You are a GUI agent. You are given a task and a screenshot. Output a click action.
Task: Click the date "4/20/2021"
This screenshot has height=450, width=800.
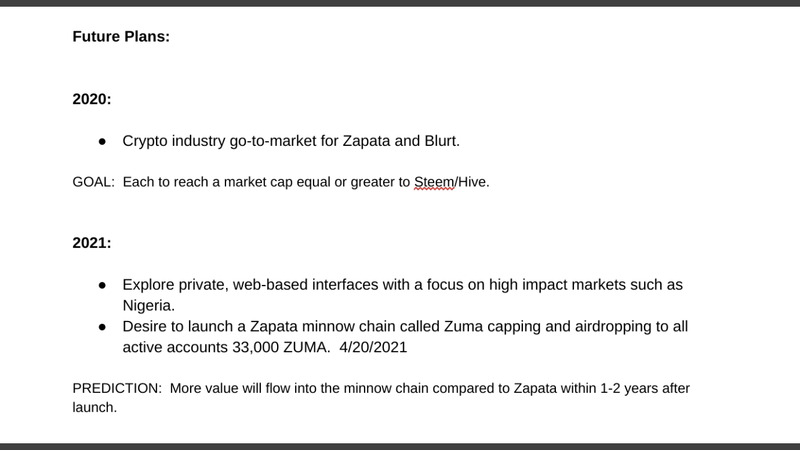coord(373,347)
